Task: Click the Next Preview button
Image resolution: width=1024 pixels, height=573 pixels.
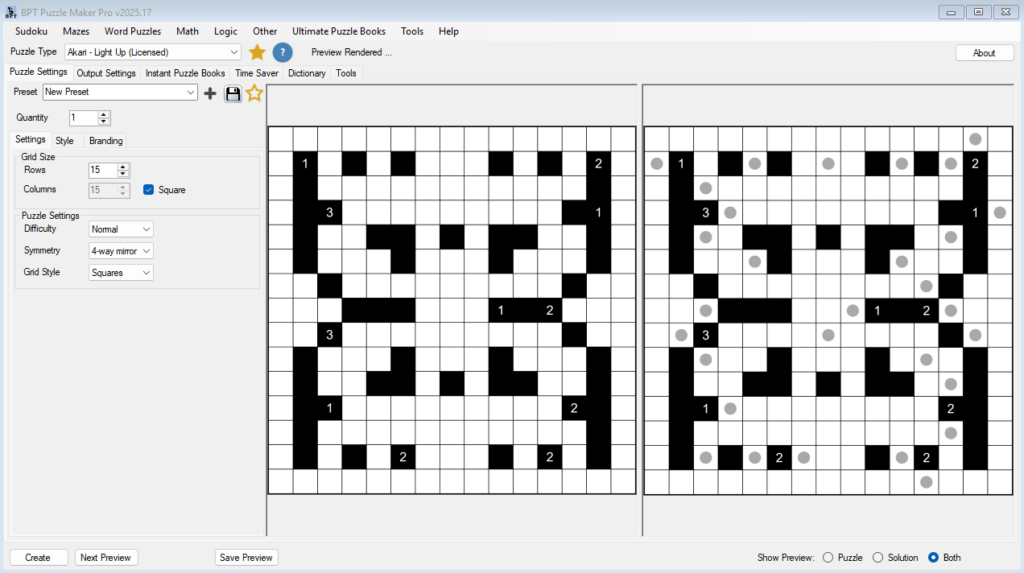Action: click(x=107, y=557)
